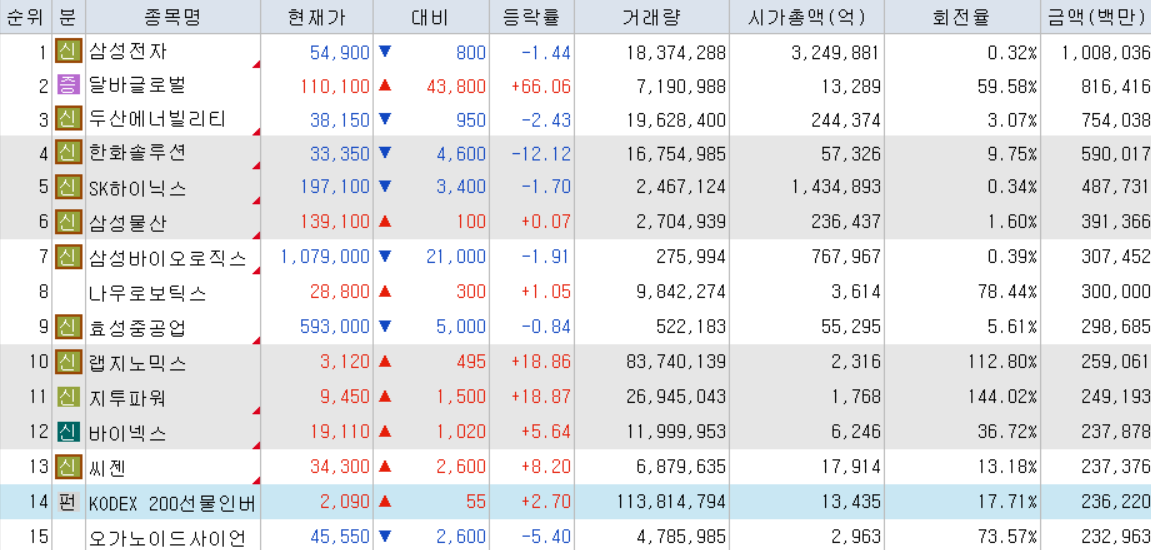The height and width of the screenshot is (550, 1151).
Task: Sort by the 순위 column header
Action: pyautogui.click(x=25, y=17)
